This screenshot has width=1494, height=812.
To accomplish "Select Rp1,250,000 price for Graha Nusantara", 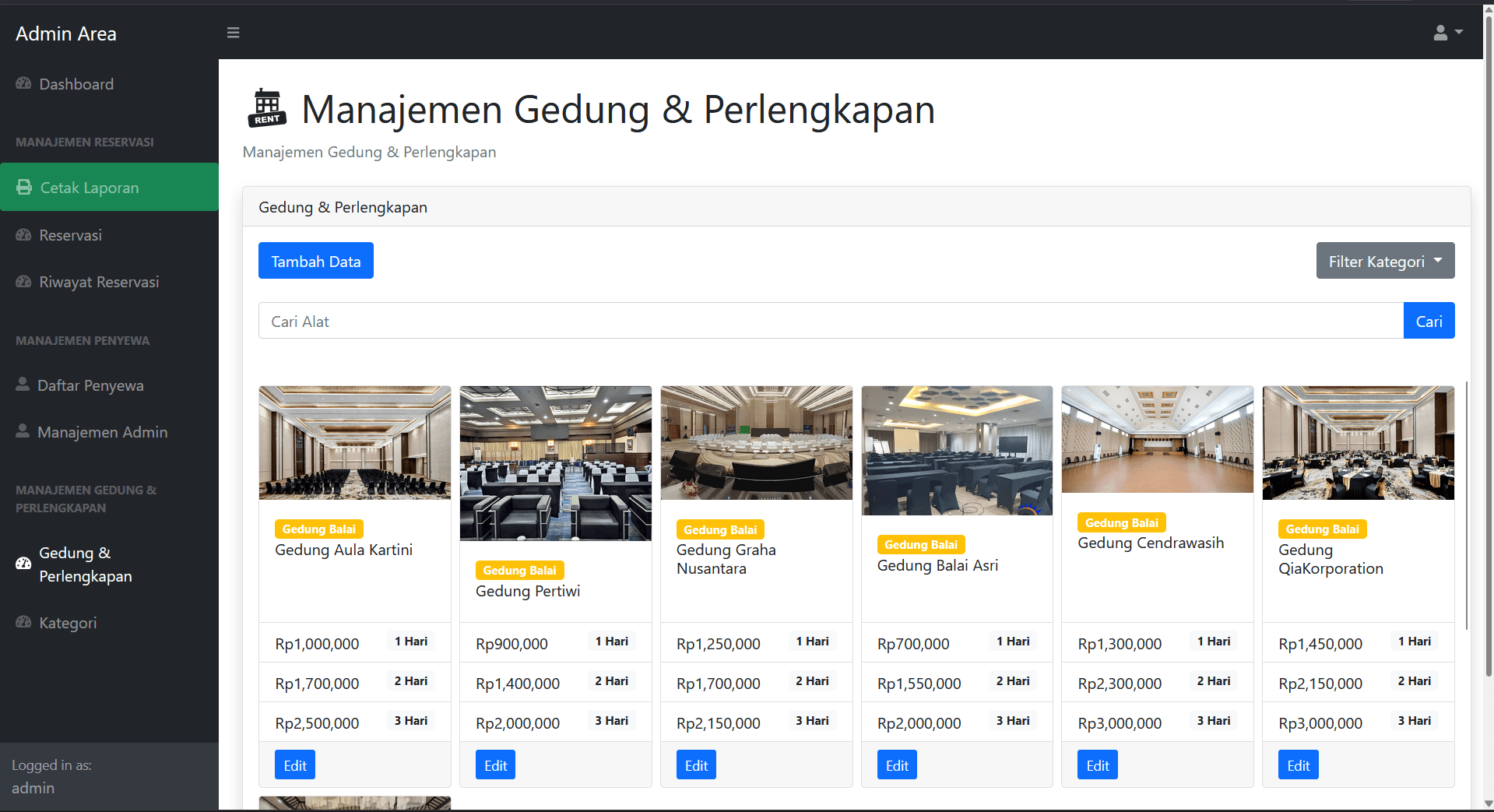I will (719, 644).
